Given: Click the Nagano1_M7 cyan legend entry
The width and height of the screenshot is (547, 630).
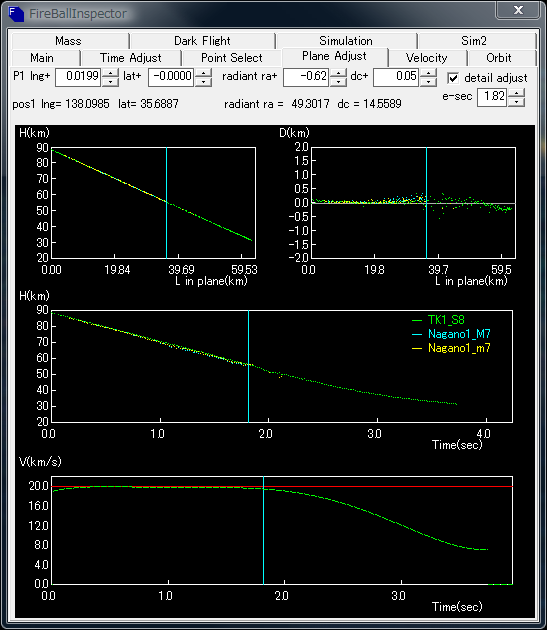Looking at the screenshot, I should [x=459, y=334].
